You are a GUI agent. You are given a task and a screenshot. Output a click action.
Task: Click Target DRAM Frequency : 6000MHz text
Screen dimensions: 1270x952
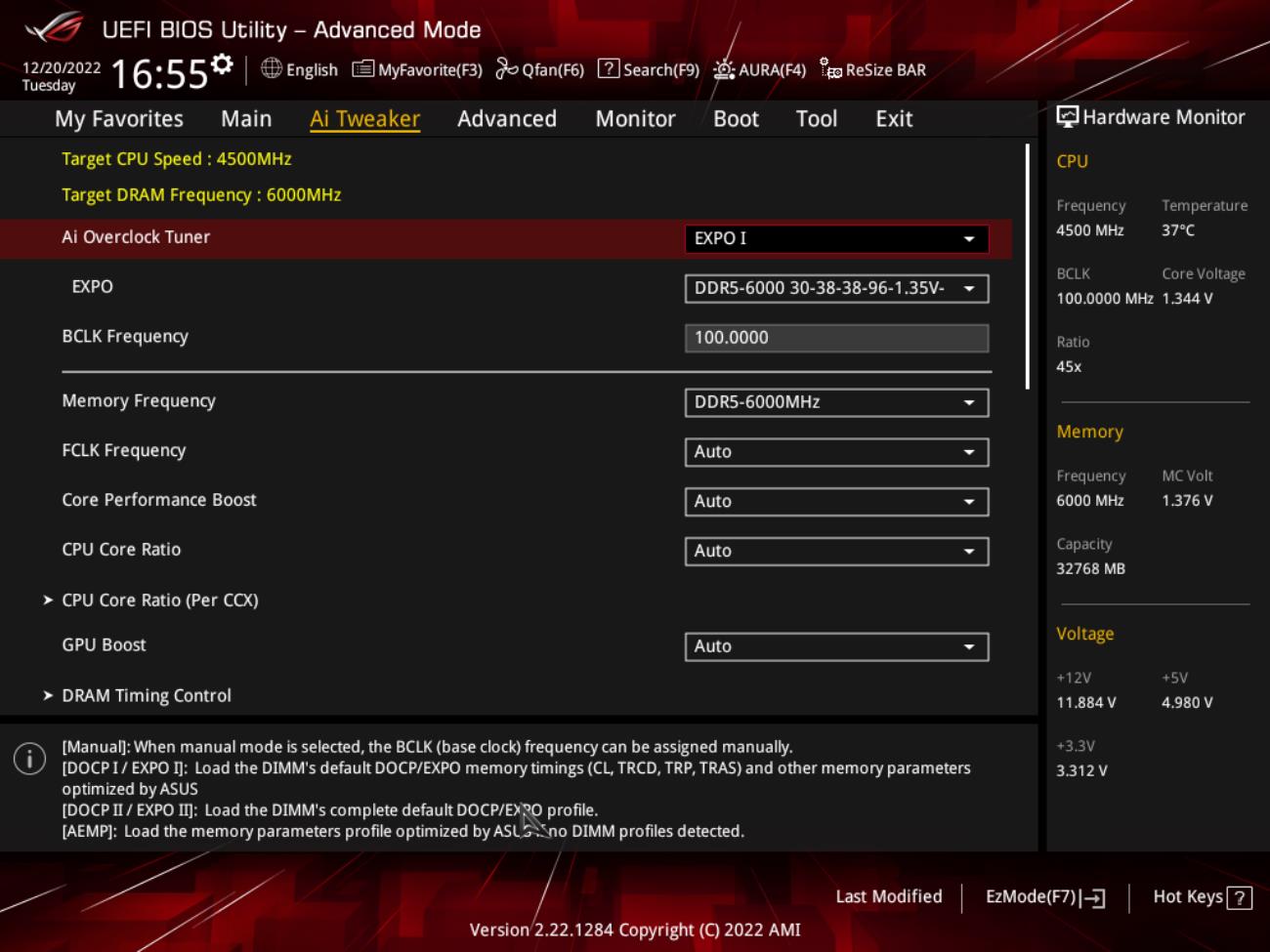pyautogui.click(x=201, y=195)
